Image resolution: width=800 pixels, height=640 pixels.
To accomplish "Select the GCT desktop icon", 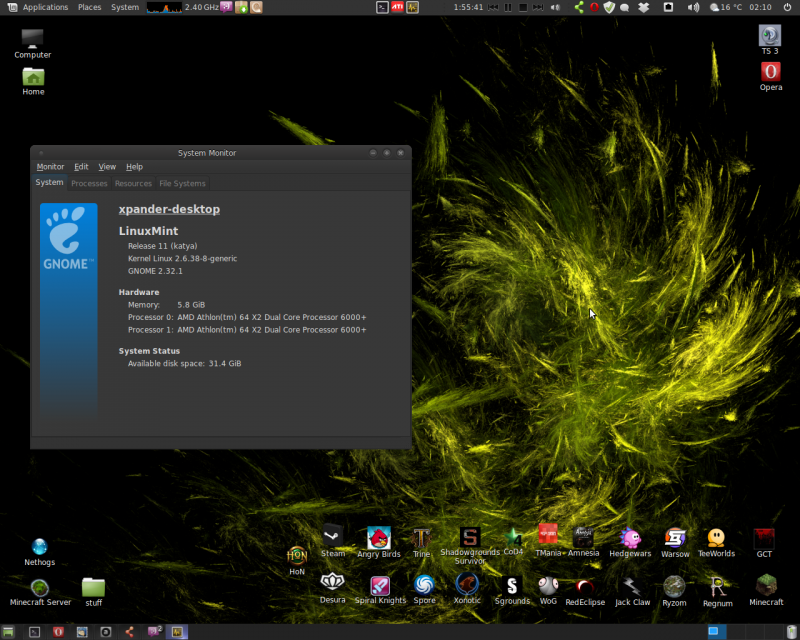I will point(764,543).
